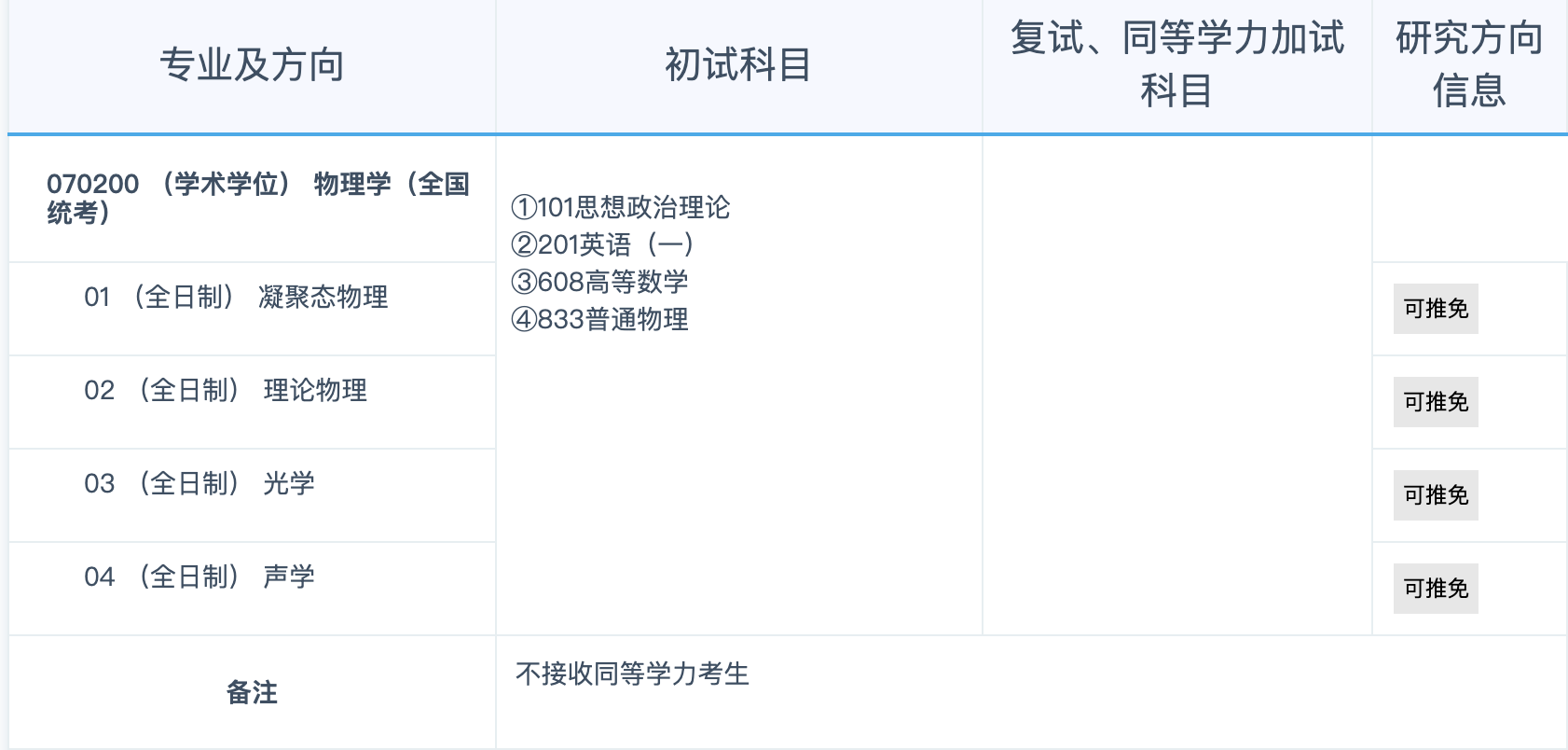1568x750 pixels.
Task: Click 可推免 button for 理论物理 row
Action: point(1435,402)
